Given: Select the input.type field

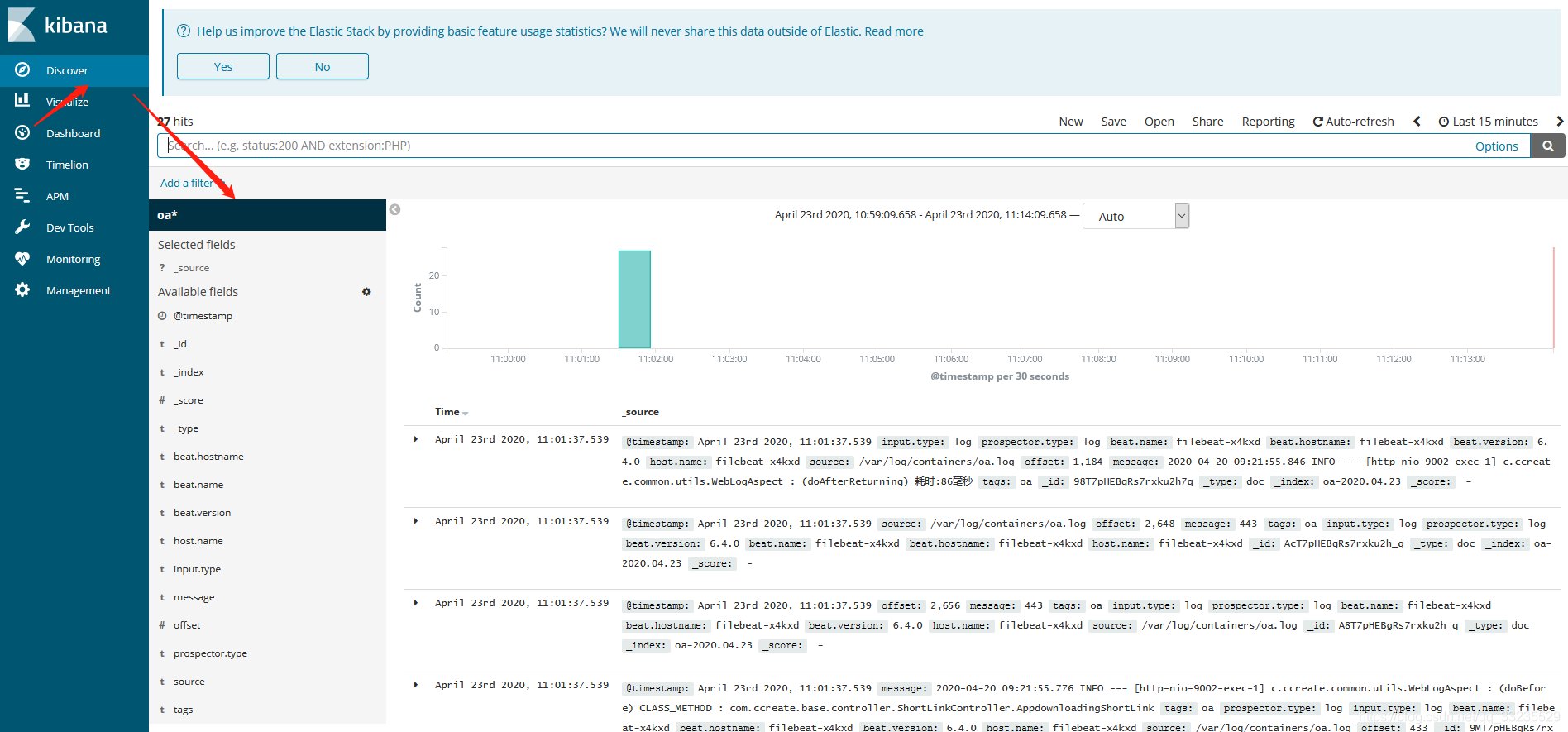Looking at the screenshot, I should (197, 569).
